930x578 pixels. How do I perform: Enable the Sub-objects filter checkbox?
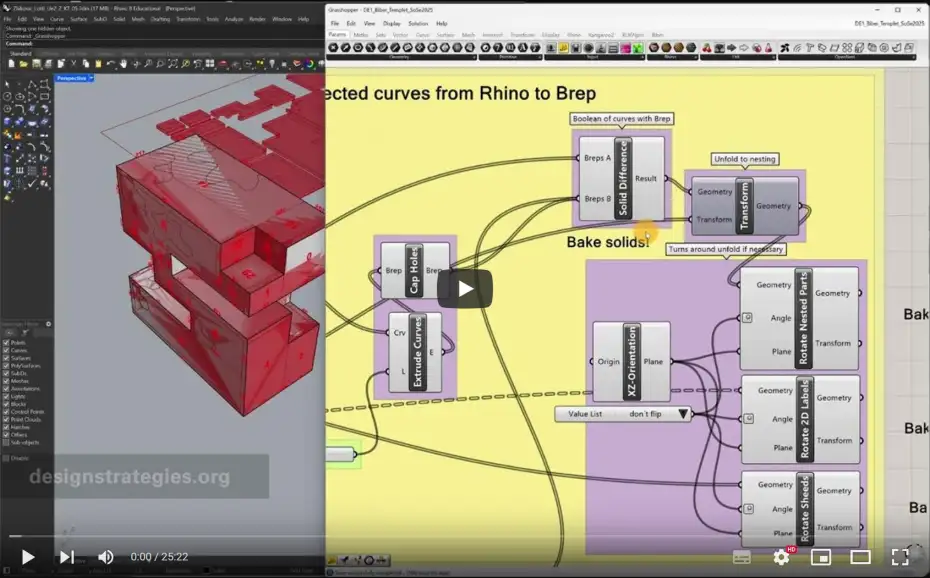[8, 443]
